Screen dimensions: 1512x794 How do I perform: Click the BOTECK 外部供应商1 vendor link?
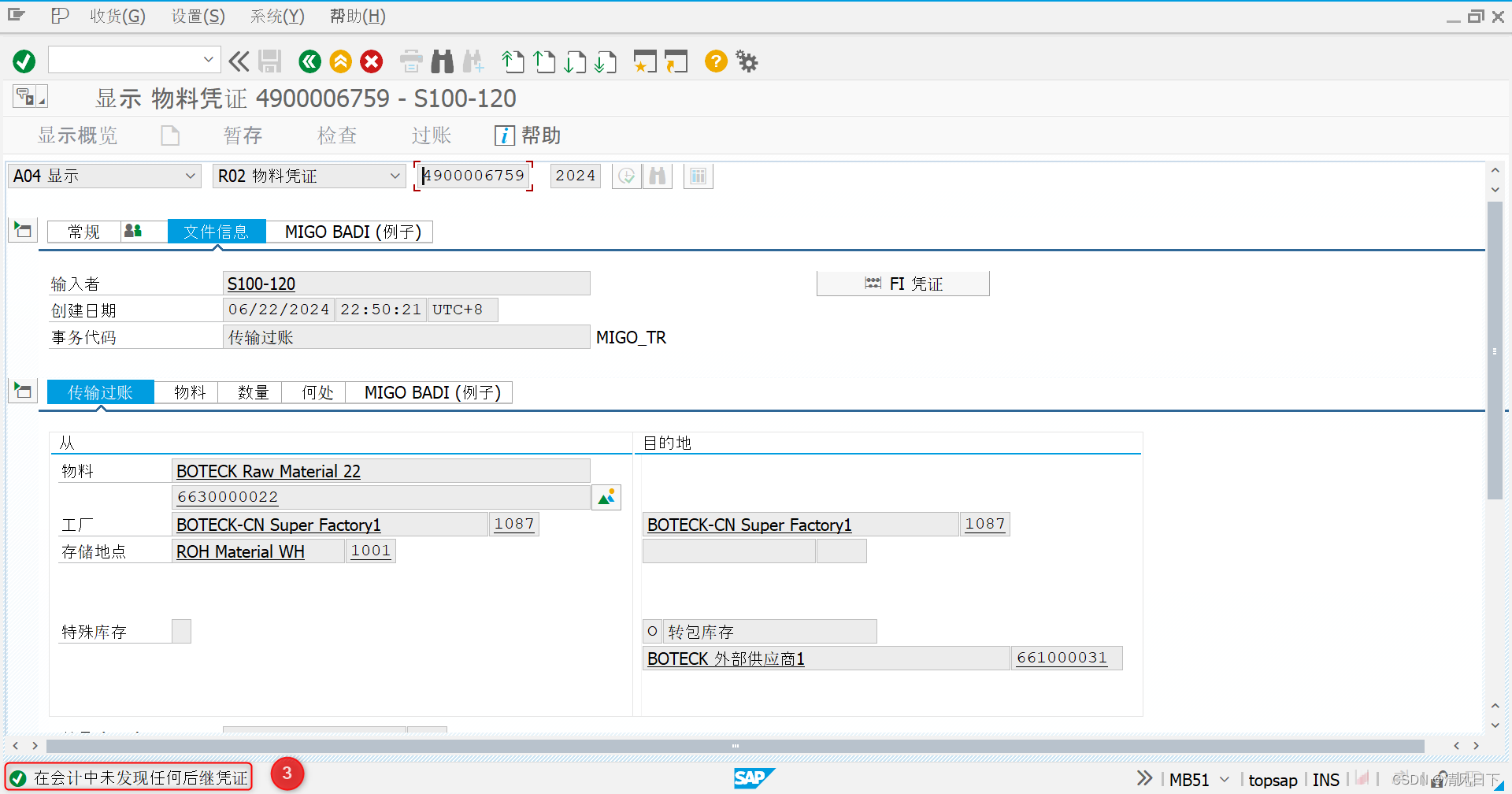pos(725,659)
